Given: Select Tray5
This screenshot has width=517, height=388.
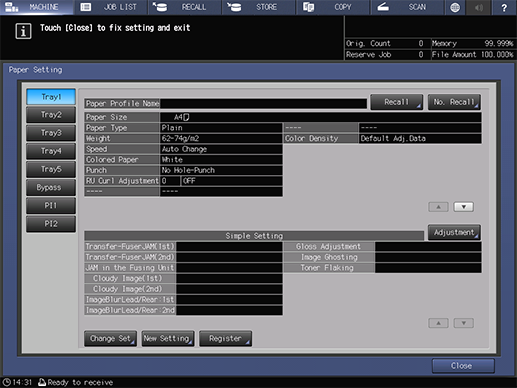Looking at the screenshot, I should 51,169.
